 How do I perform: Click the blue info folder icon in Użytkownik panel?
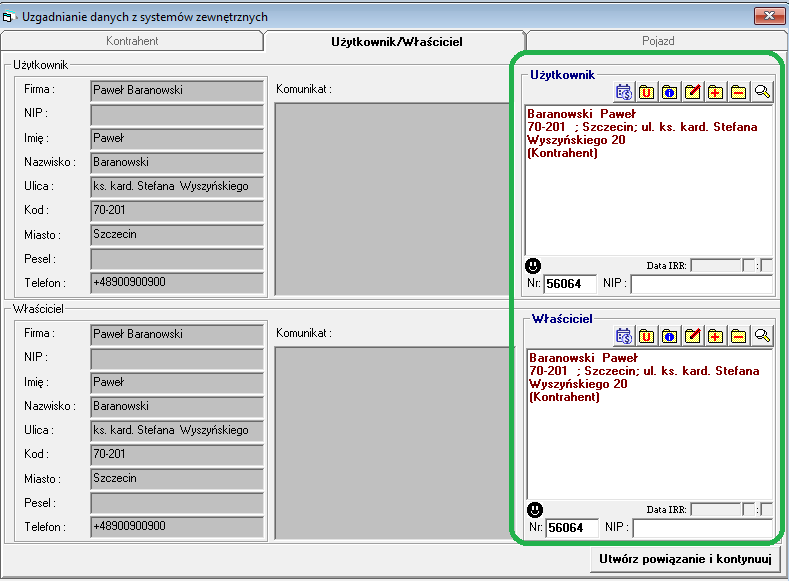tap(669, 92)
